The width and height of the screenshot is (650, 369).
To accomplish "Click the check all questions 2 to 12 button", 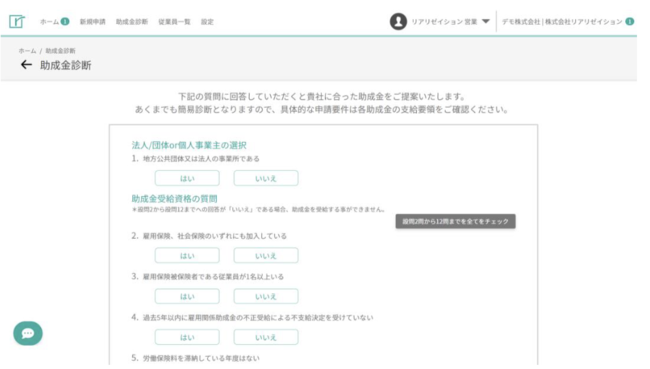I will (455, 221).
